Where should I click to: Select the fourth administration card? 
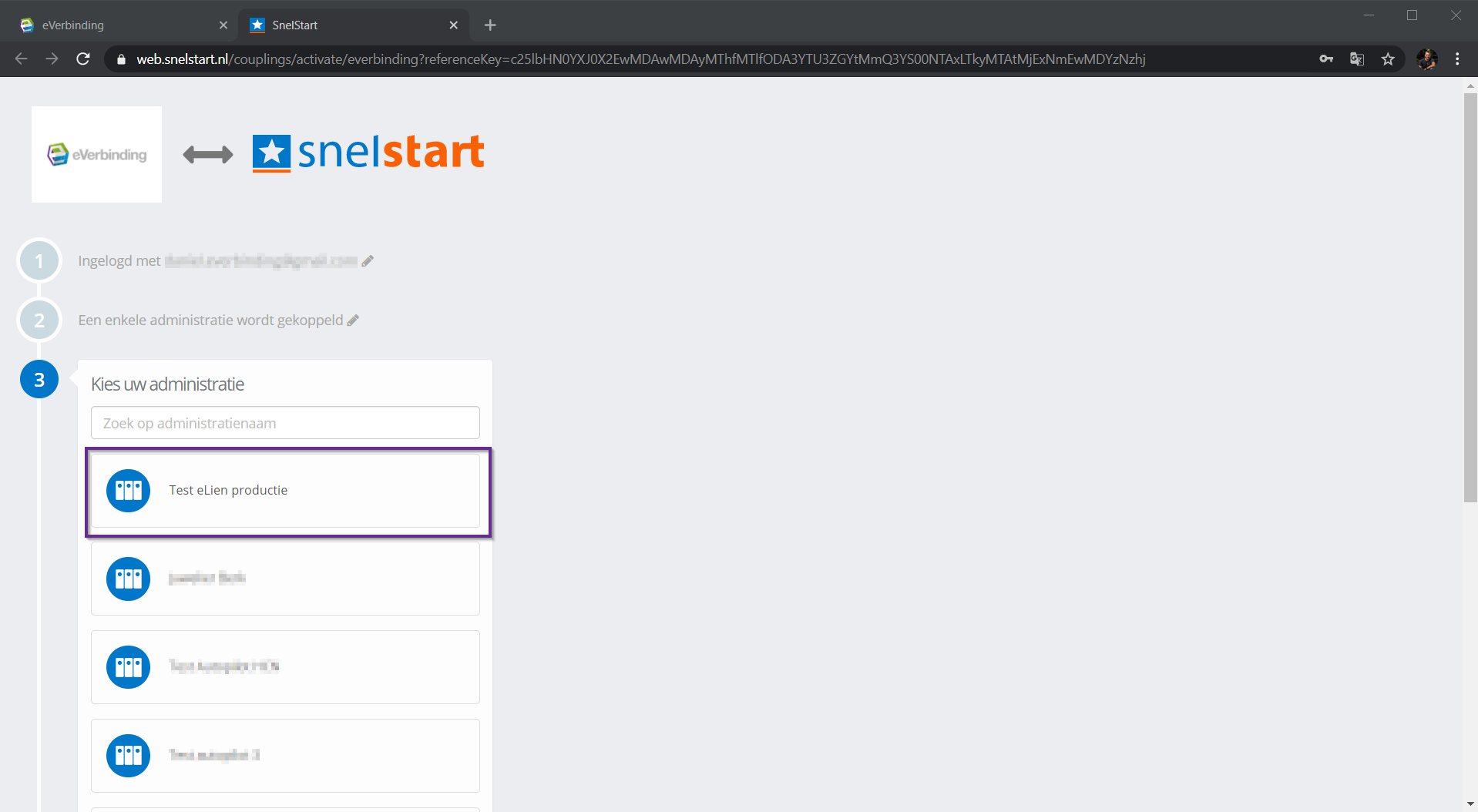click(x=285, y=756)
